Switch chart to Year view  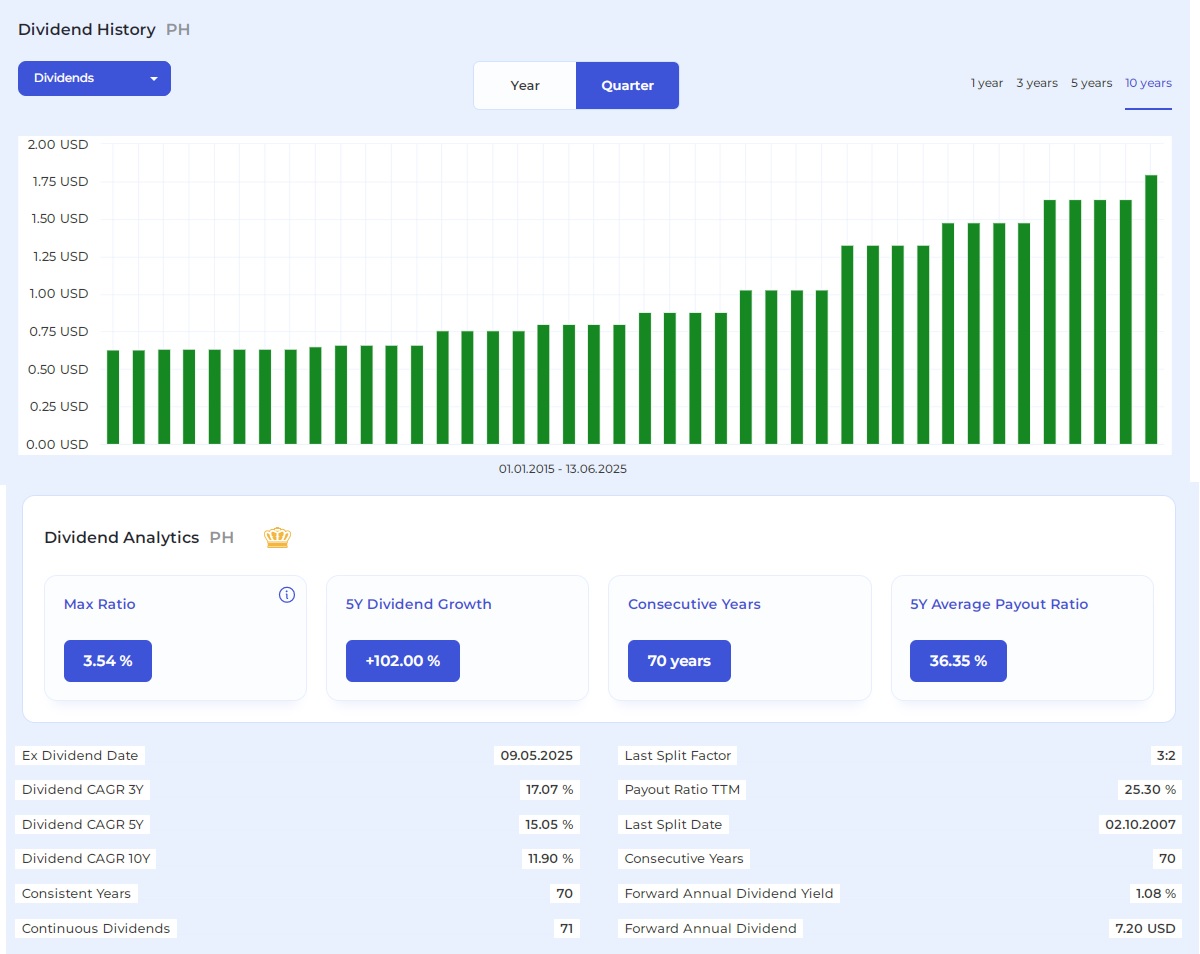[x=525, y=86]
